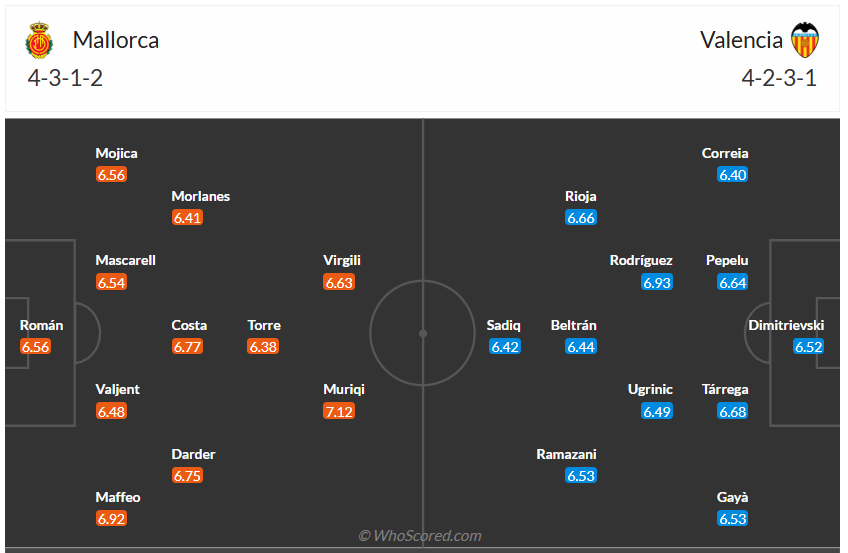Open Costa's 6.77 rating badge
The image size is (848, 553).
pos(187,347)
